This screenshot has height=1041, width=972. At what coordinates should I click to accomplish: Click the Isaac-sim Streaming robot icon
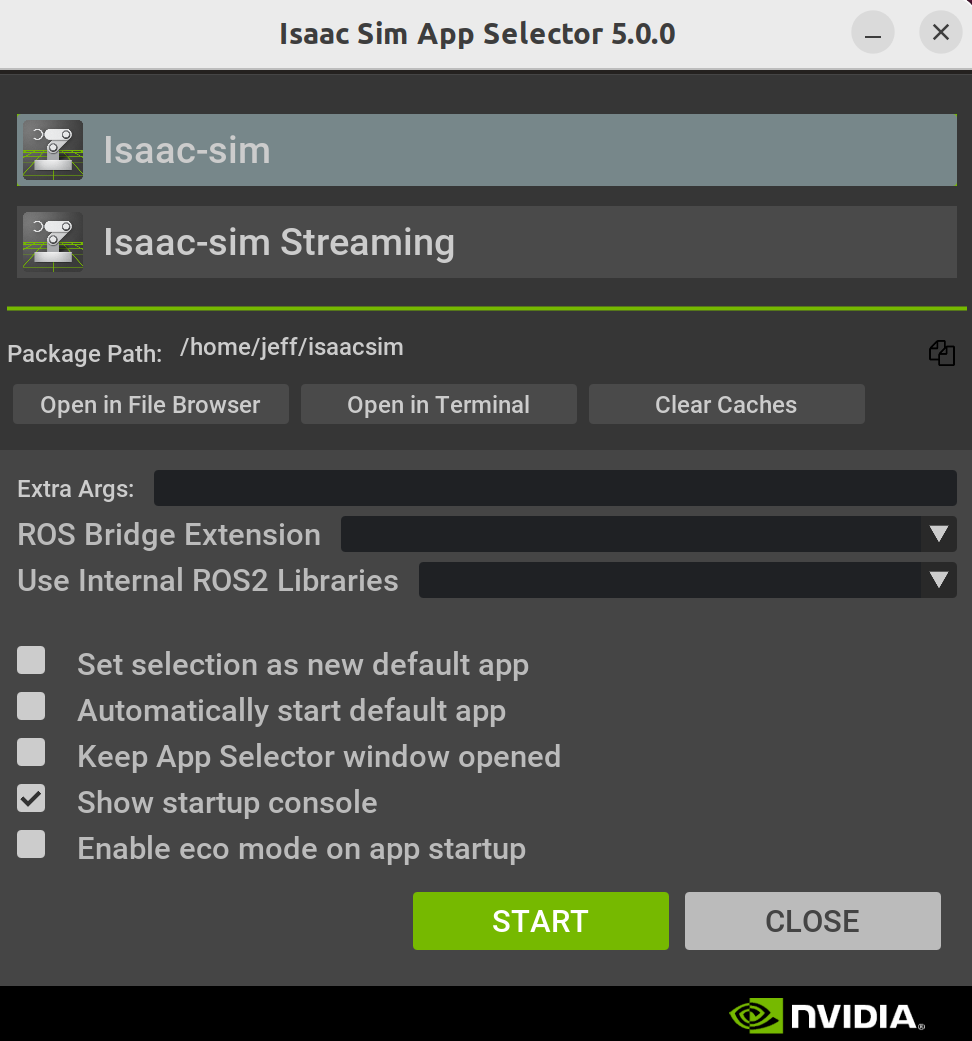point(52,242)
